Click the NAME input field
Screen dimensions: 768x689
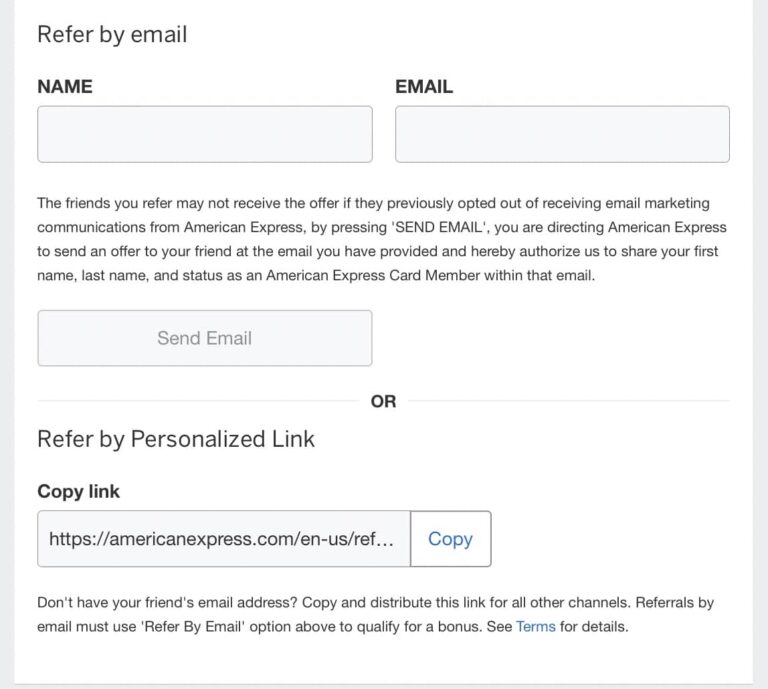pos(204,134)
